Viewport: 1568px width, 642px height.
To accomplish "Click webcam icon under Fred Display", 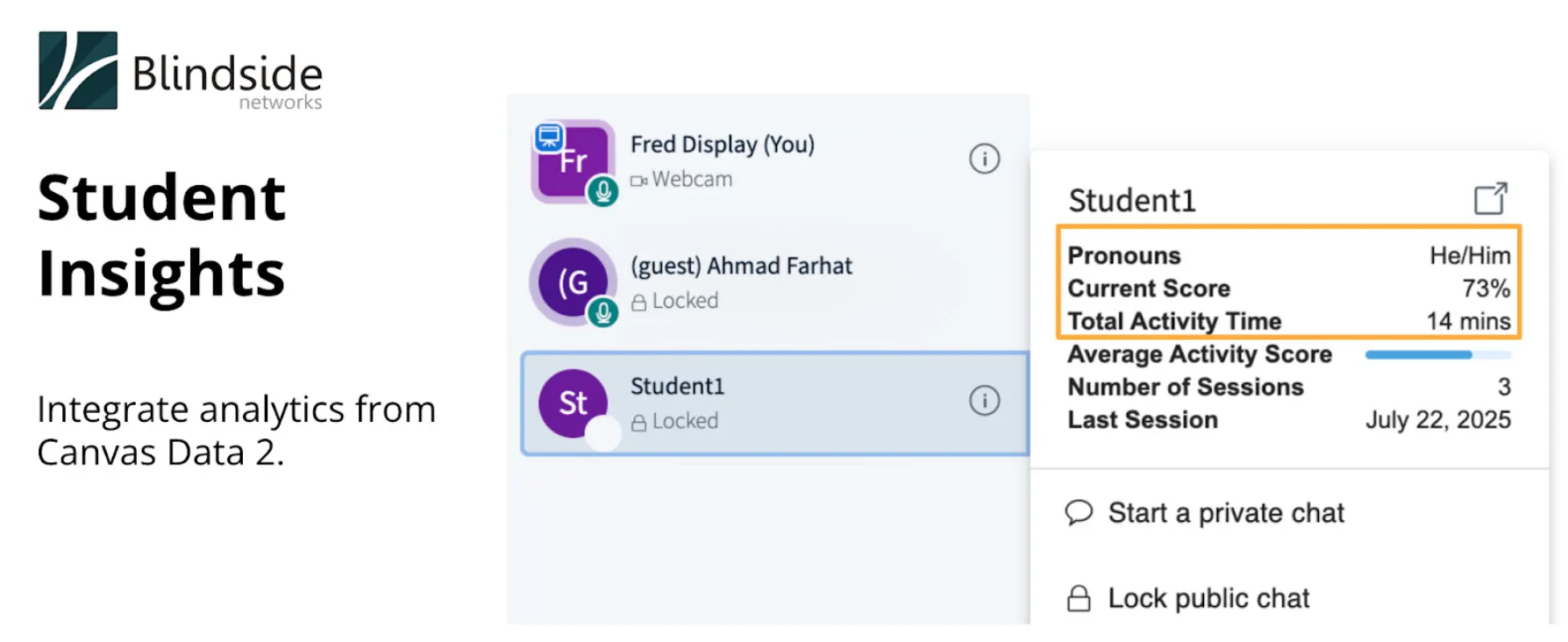I will (x=638, y=181).
